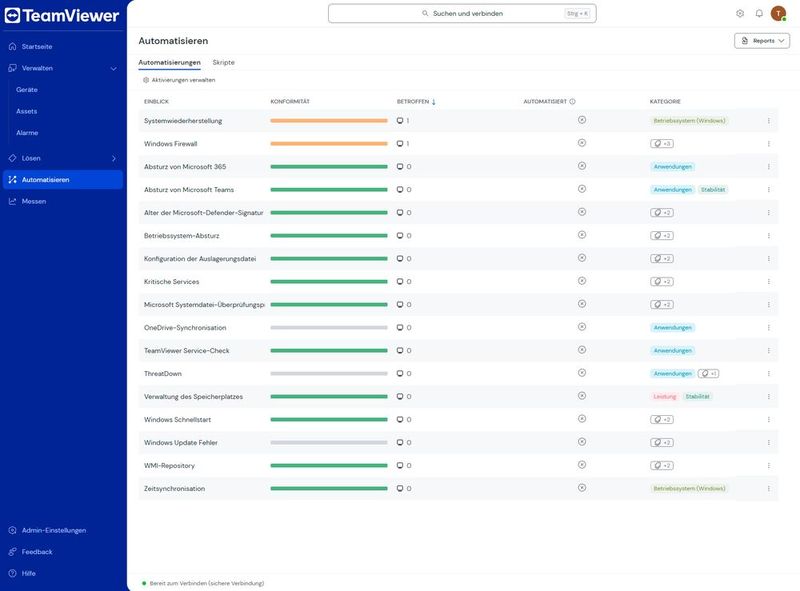Open the three-dot menu for Zeitsynchronisation row

pyautogui.click(x=768, y=488)
